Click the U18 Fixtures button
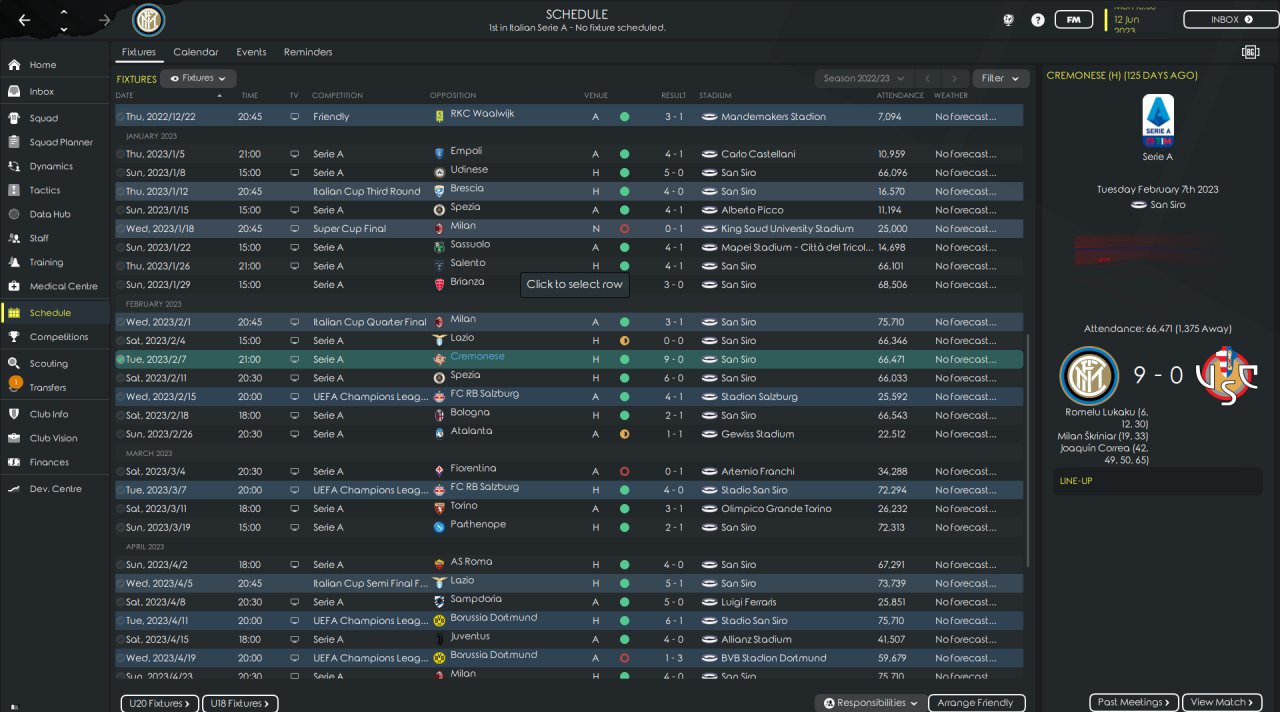The image size is (1280, 712). (x=240, y=703)
